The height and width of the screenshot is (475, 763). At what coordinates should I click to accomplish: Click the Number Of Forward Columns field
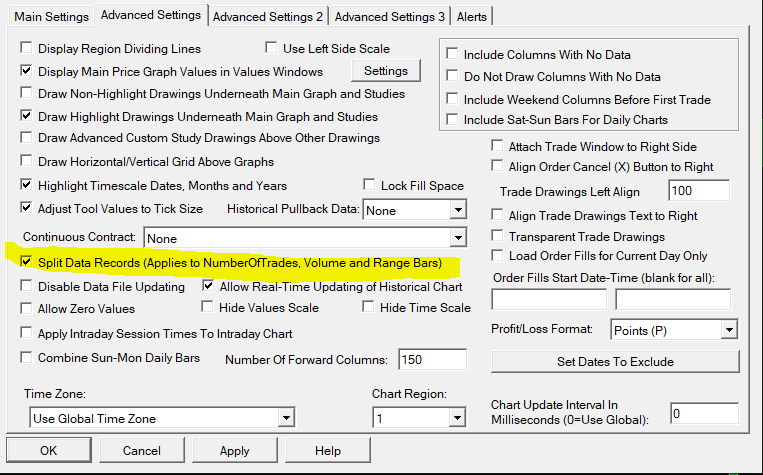432,360
